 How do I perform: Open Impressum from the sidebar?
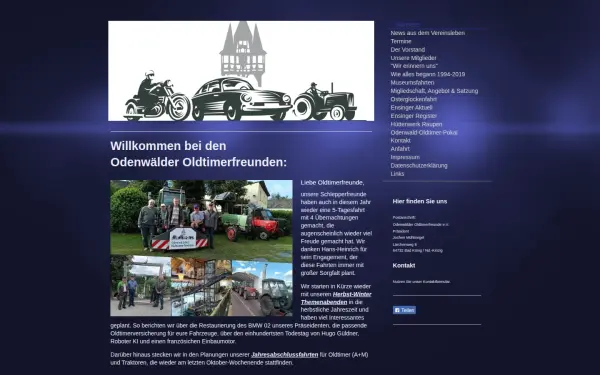(x=405, y=157)
